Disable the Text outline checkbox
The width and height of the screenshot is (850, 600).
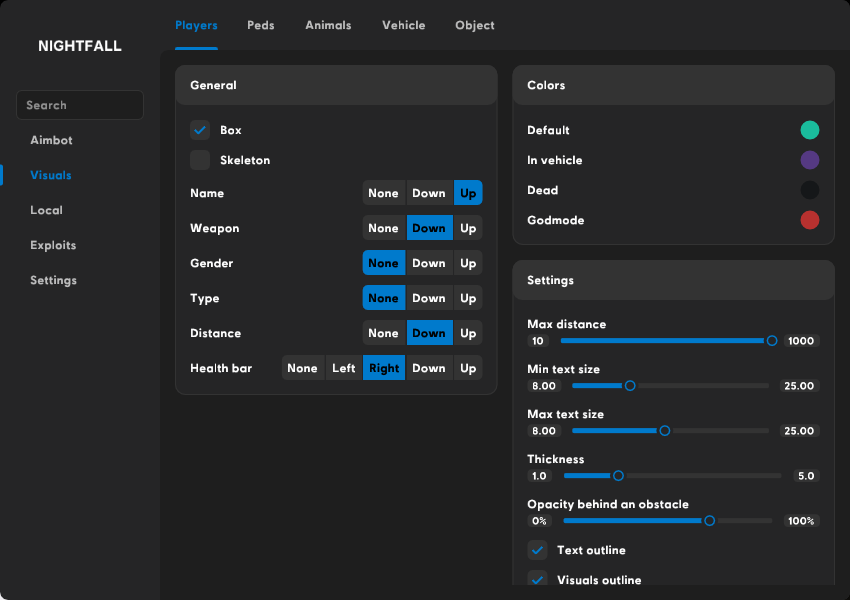pyautogui.click(x=537, y=550)
